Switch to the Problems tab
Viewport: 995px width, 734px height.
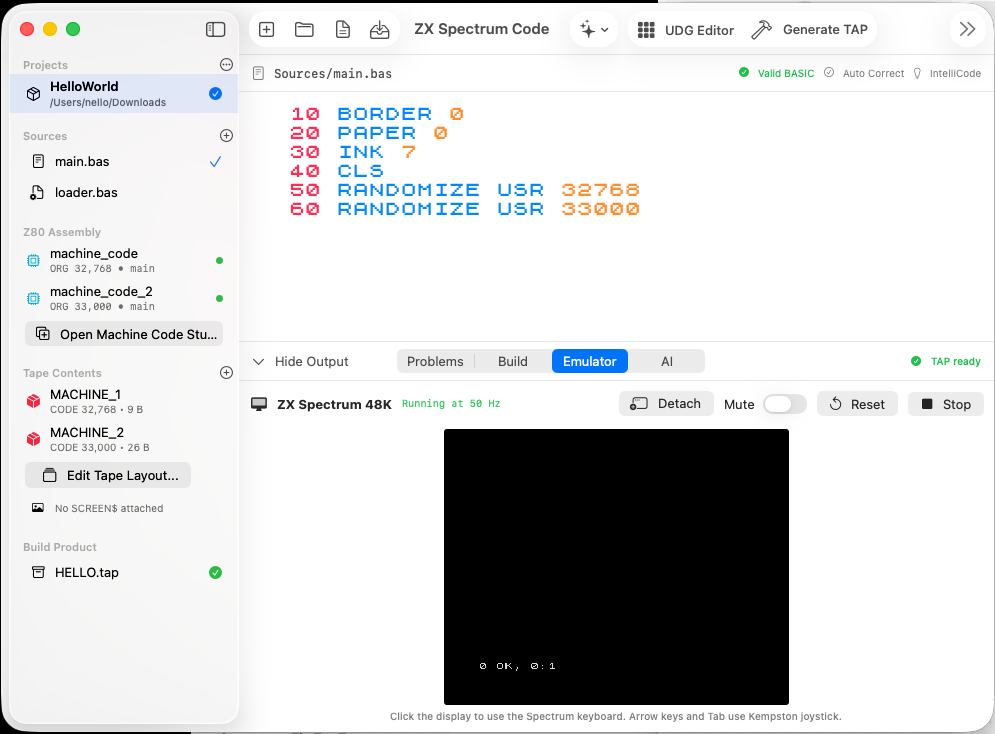coord(435,362)
